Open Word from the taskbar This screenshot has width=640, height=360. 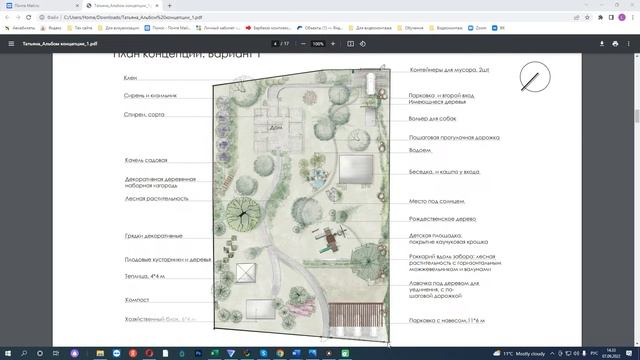click(x=296, y=353)
